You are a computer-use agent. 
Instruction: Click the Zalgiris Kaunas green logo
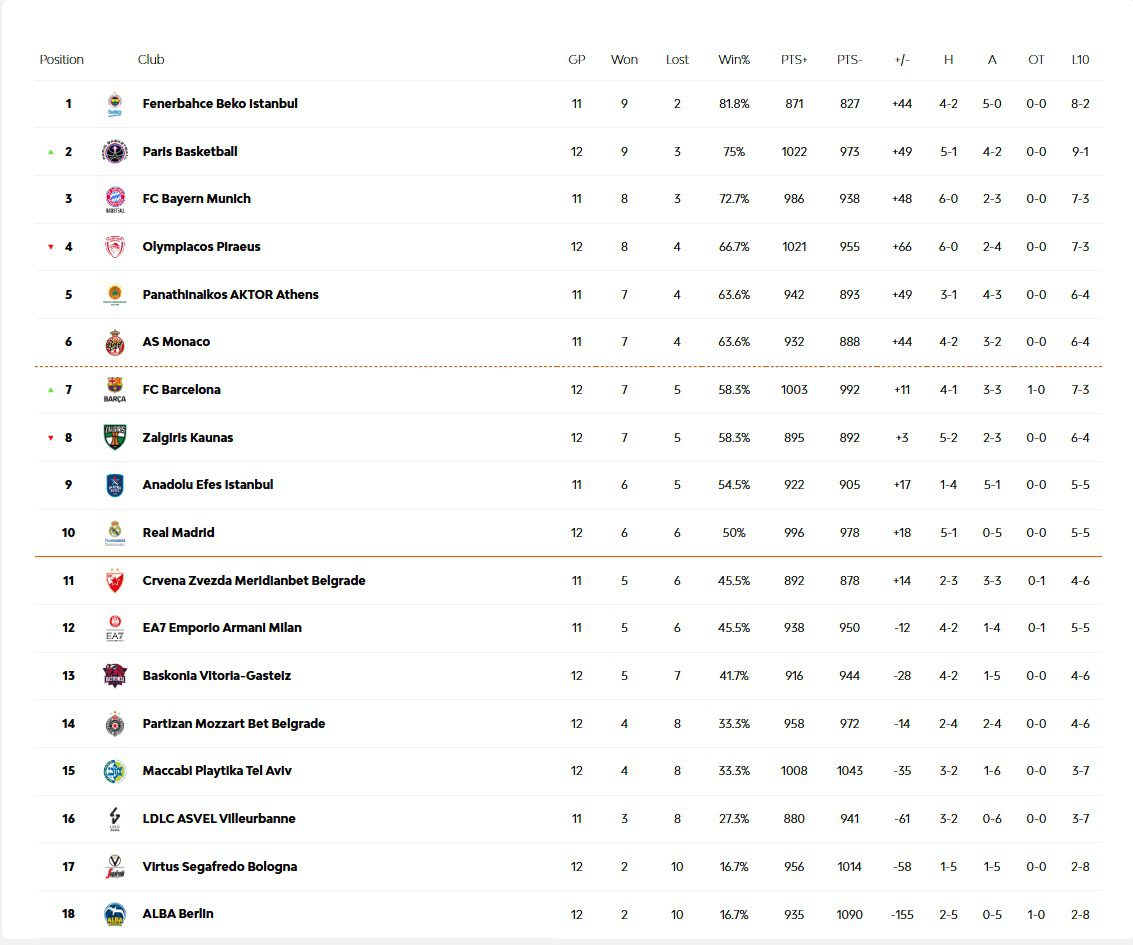115,437
